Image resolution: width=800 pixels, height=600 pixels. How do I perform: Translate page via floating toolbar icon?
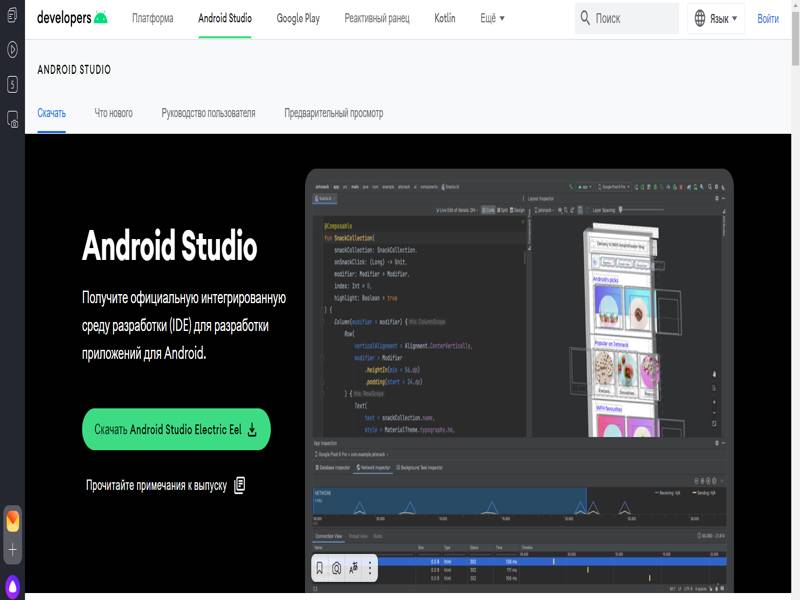(353, 568)
